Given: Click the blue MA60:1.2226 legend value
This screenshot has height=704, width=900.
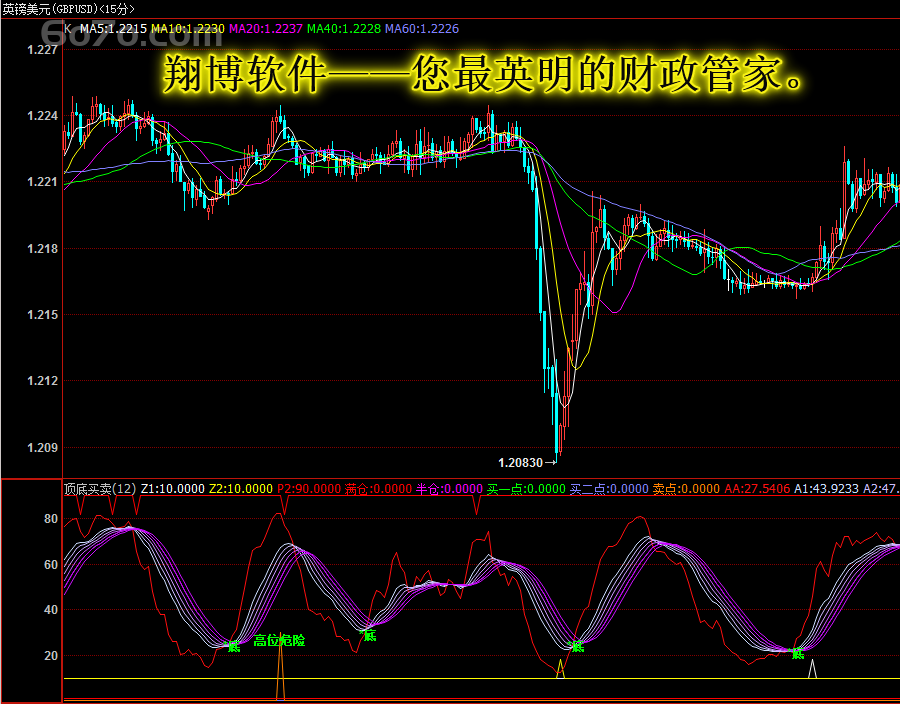Looking at the screenshot, I should tap(422, 29).
